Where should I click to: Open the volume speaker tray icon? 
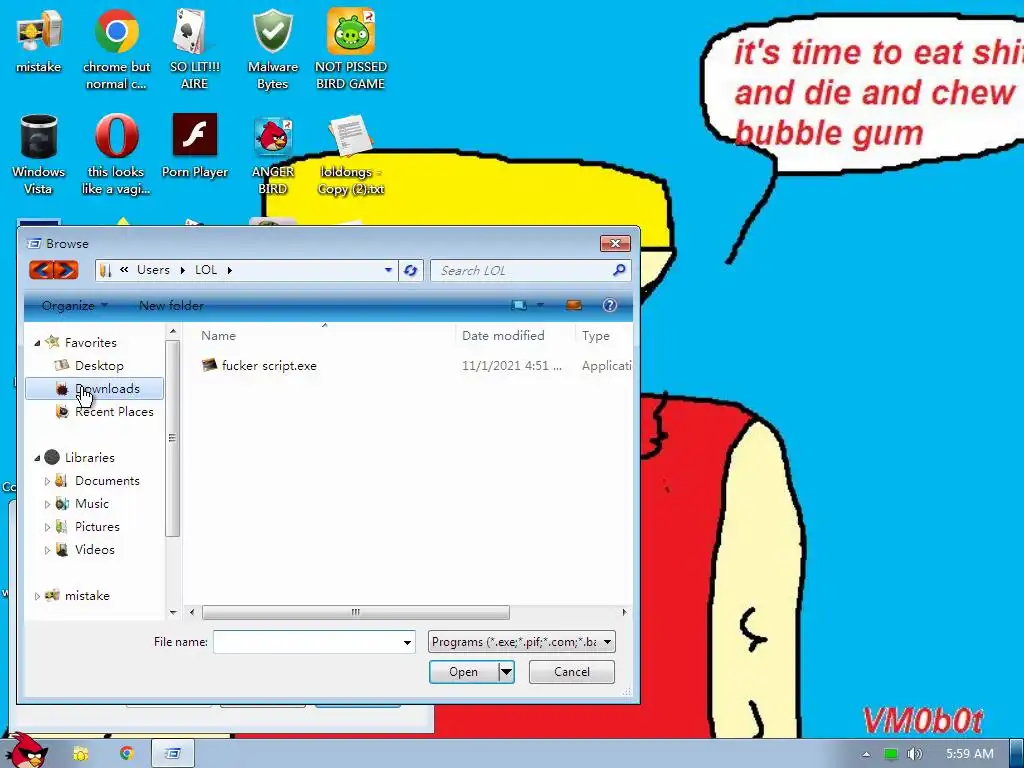[x=915, y=754]
